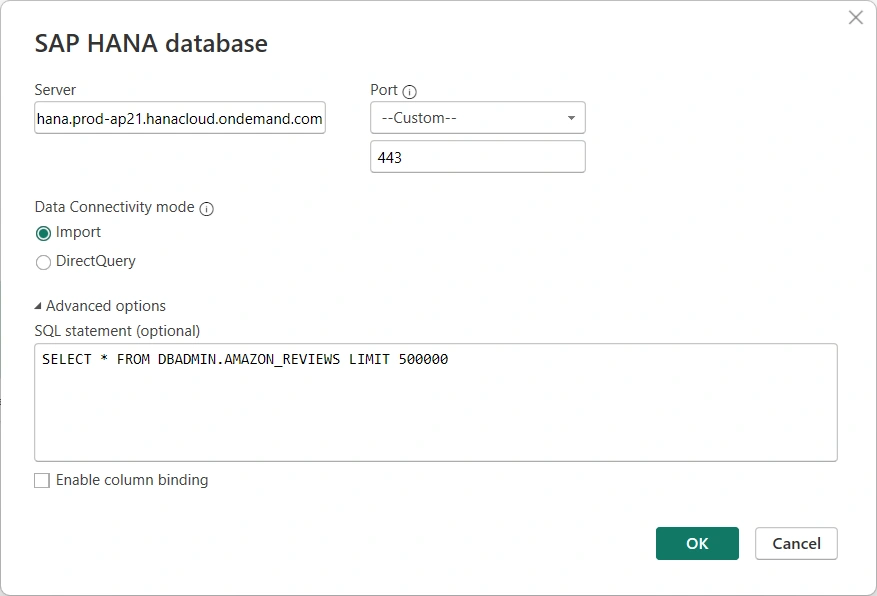Image resolution: width=877 pixels, height=596 pixels.
Task: Click the custom port field showing 443
Action: click(x=478, y=157)
